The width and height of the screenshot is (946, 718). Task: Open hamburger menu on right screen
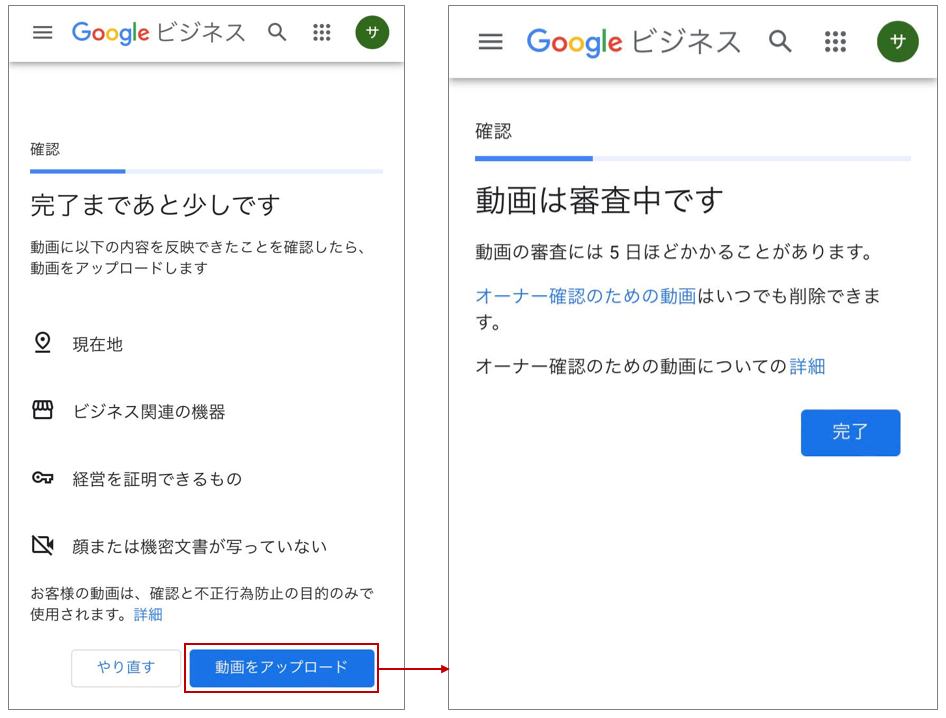[x=490, y=41]
